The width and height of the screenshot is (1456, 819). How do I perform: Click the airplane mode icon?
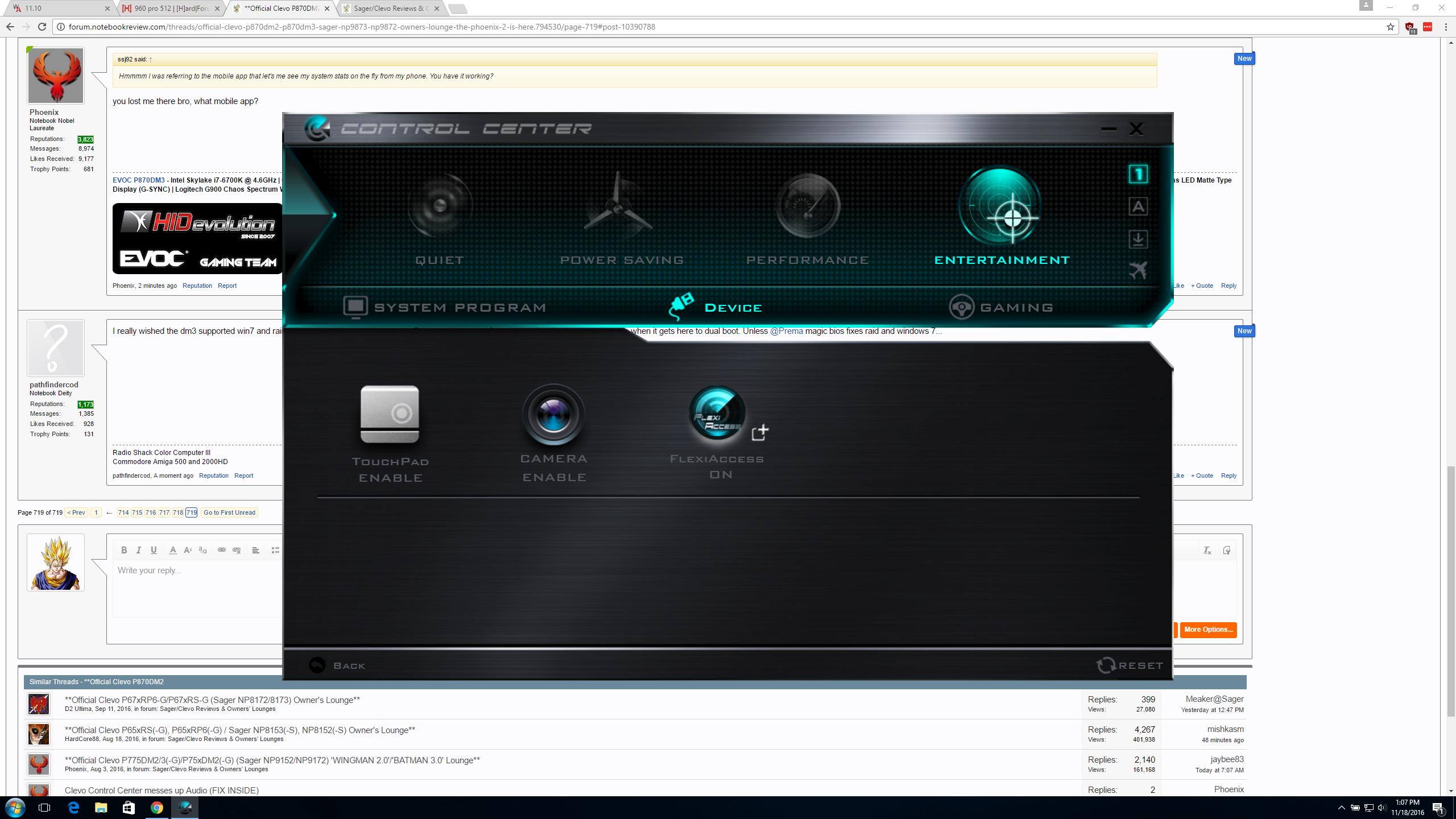(x=1137, y=271)
